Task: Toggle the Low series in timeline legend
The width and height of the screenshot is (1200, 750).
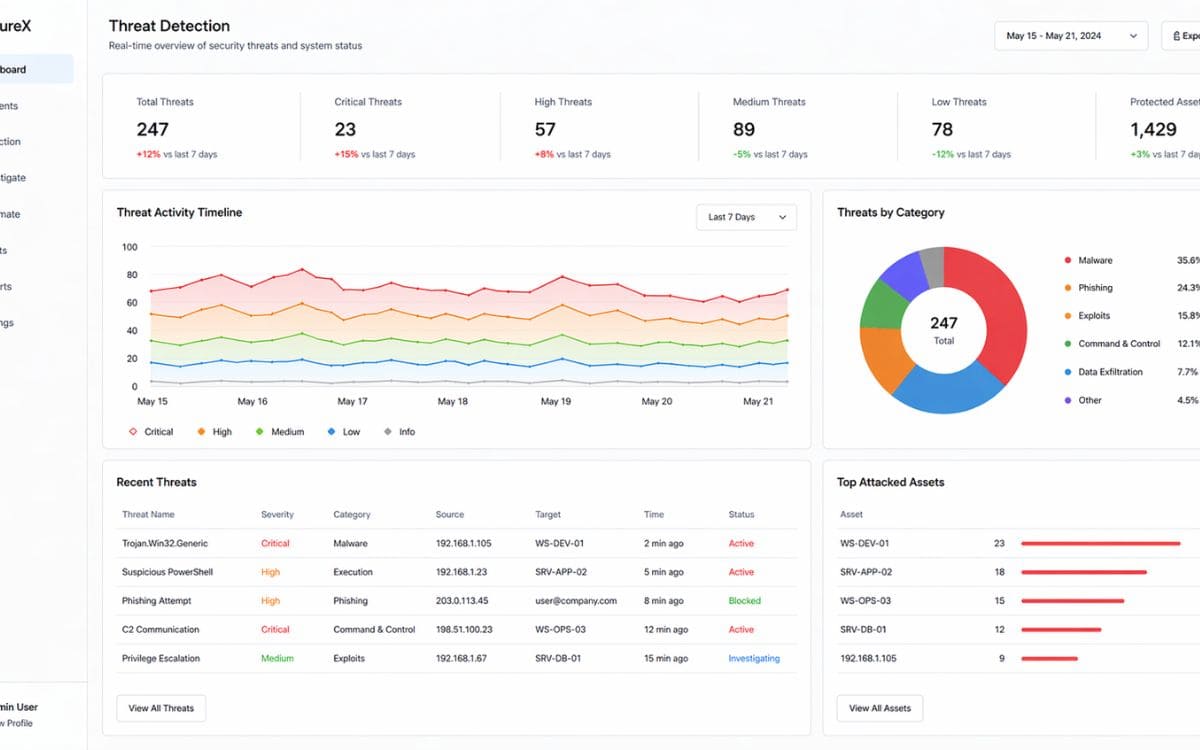Action: pyautogui.click(x=343, y=432)
